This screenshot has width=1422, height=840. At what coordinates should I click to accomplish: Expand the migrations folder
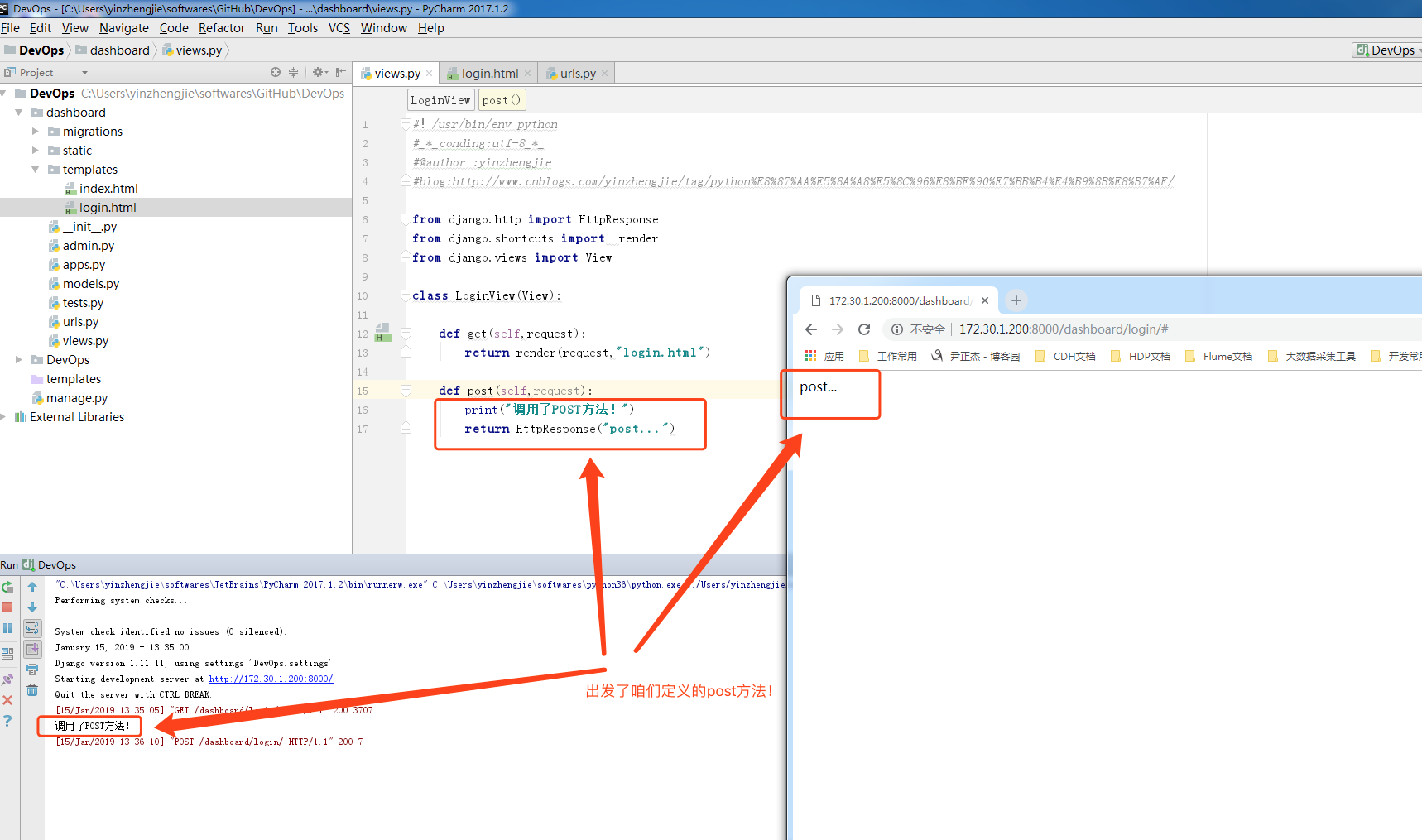tap(36, 132)
